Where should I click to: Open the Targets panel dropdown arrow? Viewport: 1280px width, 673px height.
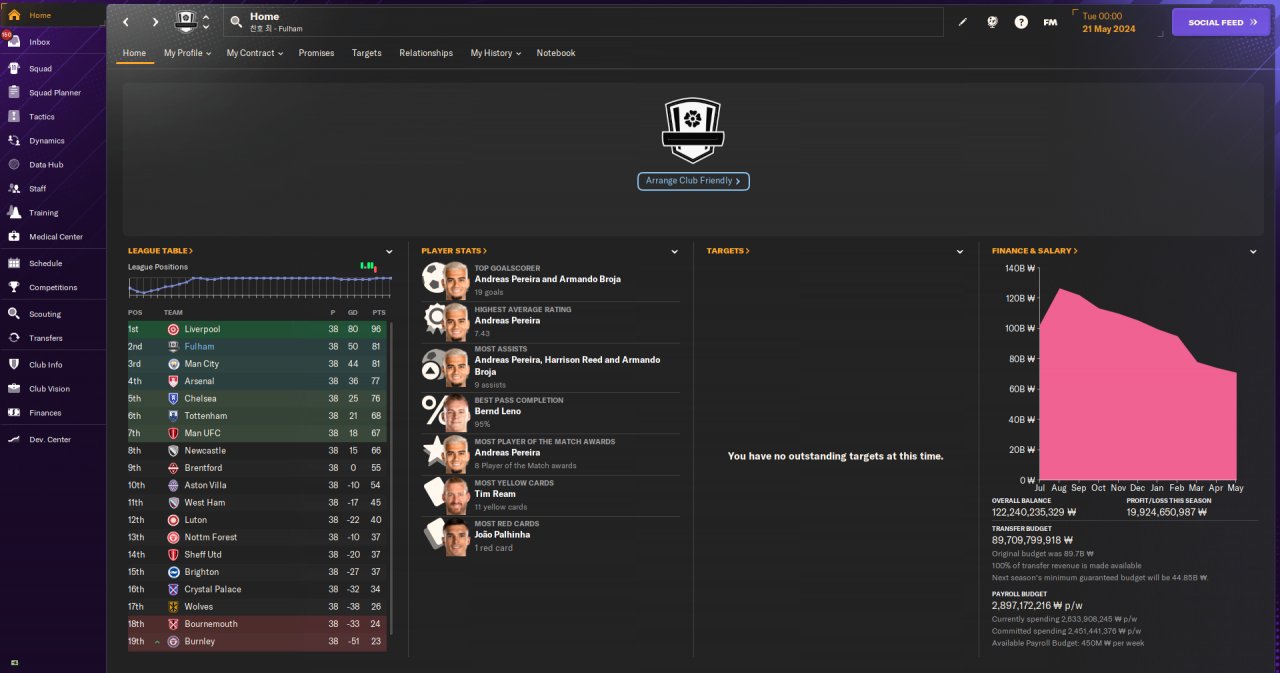960,252
